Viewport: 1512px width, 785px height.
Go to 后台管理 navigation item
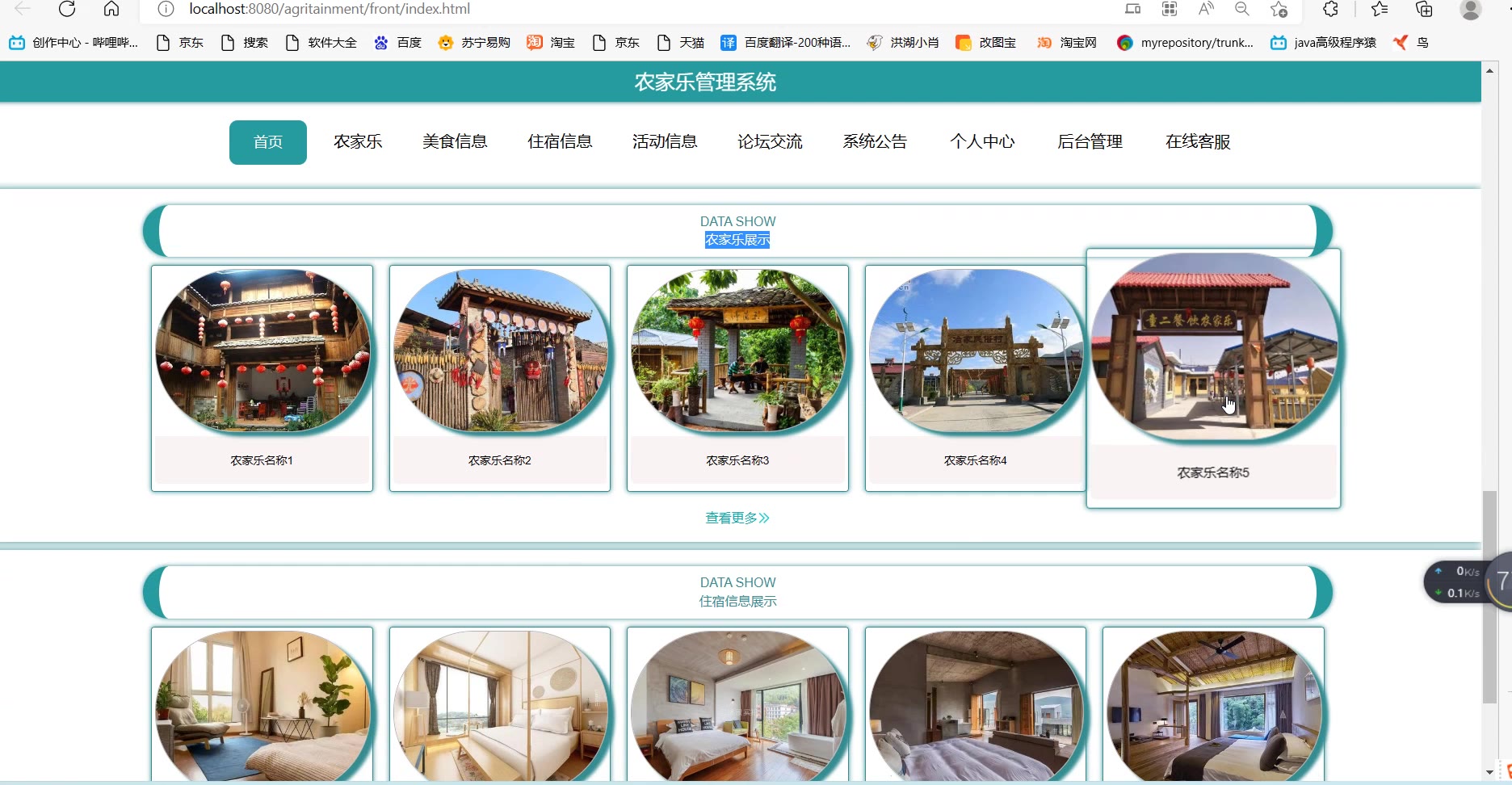(x=1090, y=142)
